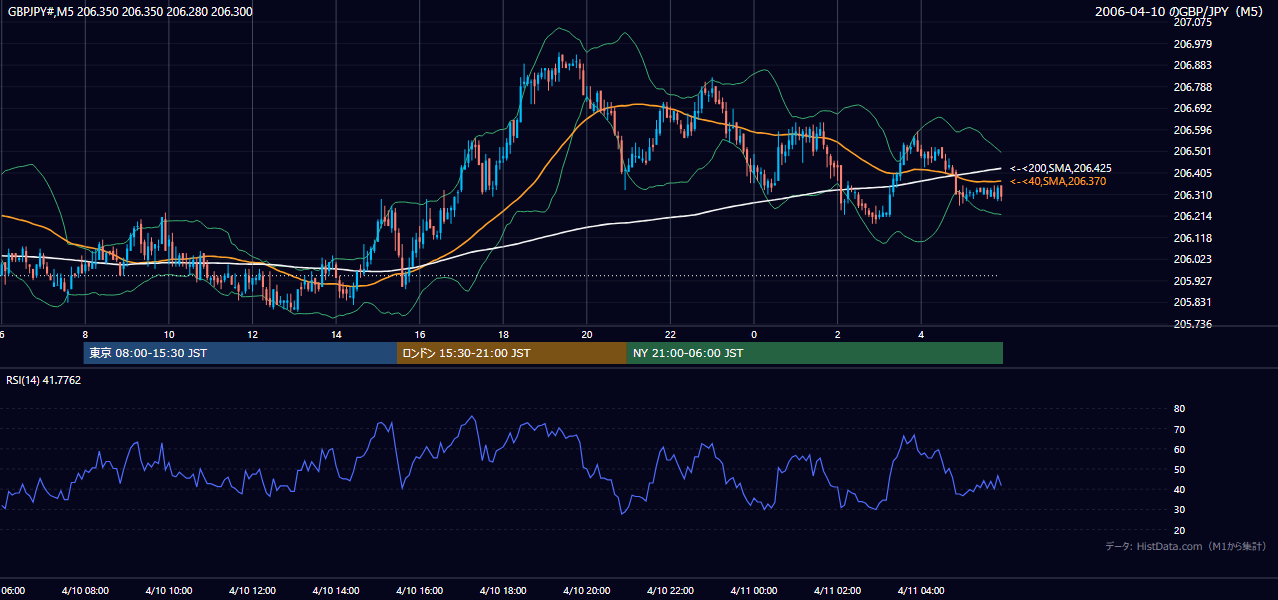Click hour tick 16 under price chart

pyautogui.click(x=420, y=335)
